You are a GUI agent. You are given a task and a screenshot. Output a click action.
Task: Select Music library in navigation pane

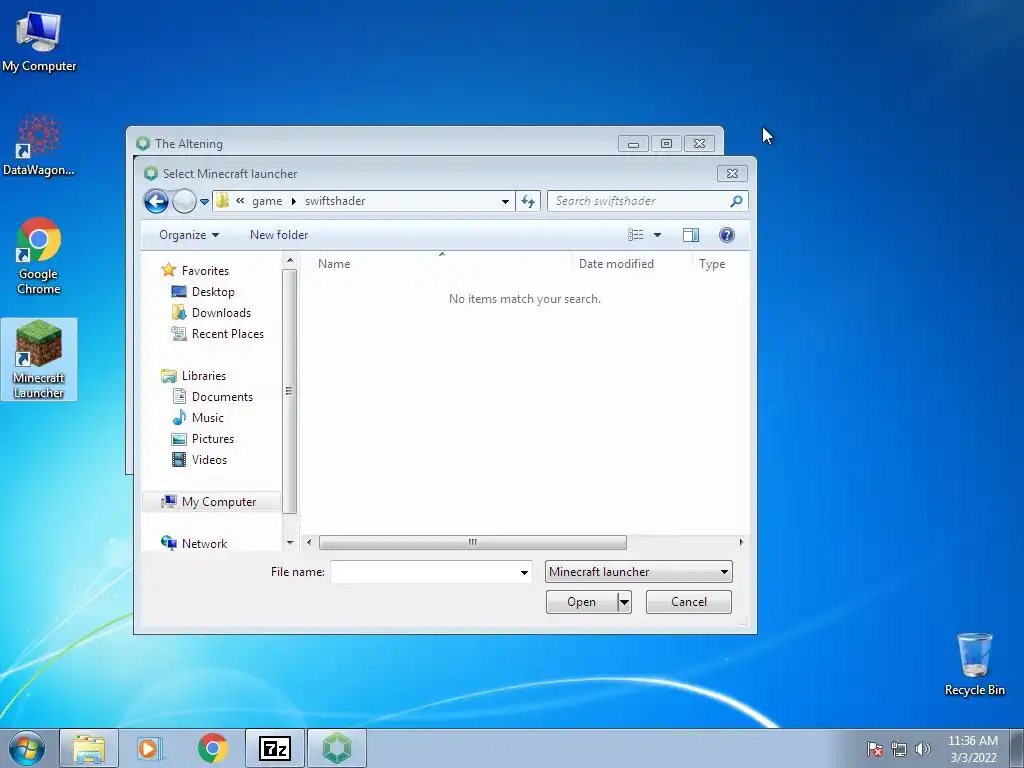(x=208, y=418)
